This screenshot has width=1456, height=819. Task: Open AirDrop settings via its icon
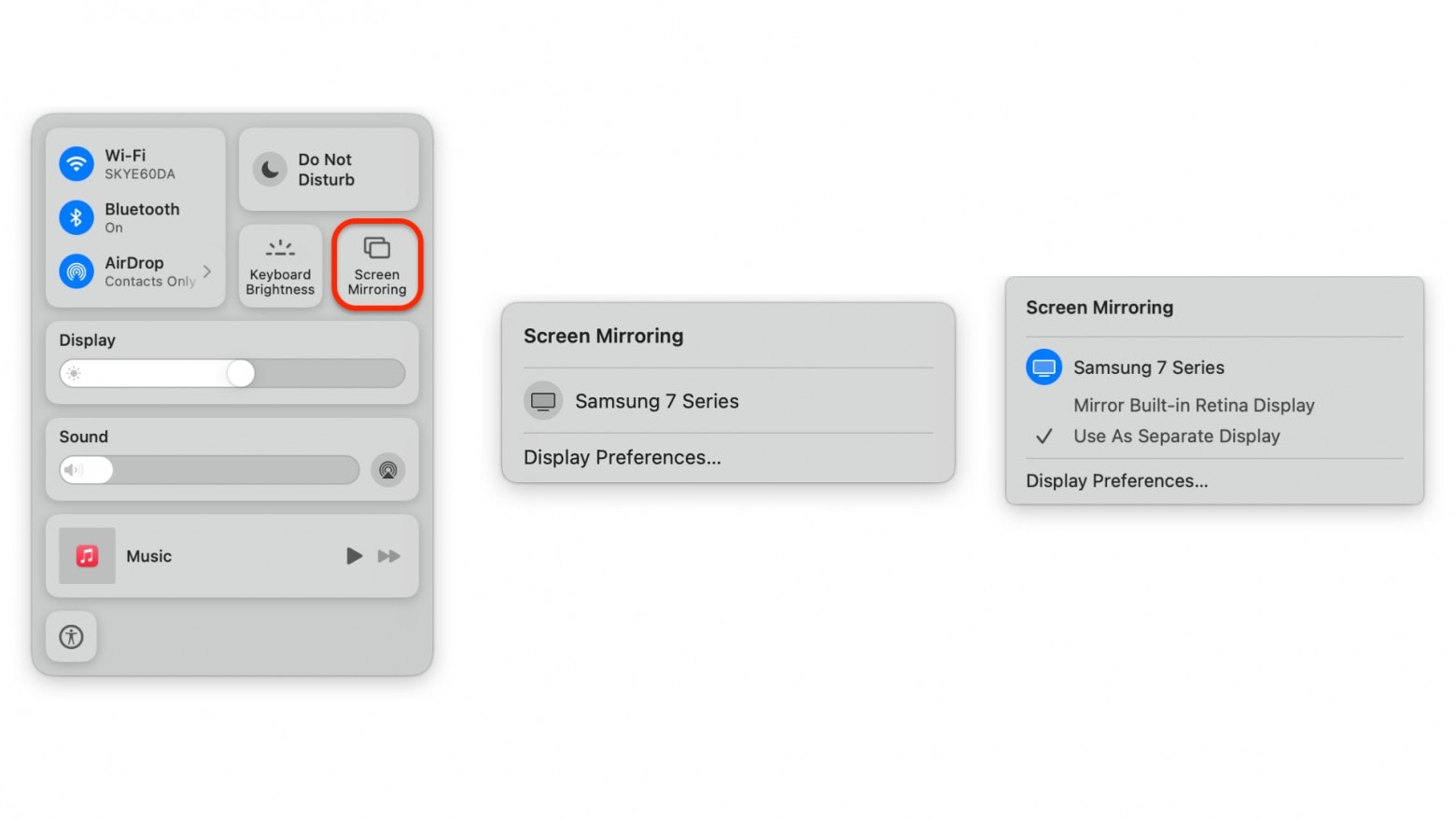point(76,271)
